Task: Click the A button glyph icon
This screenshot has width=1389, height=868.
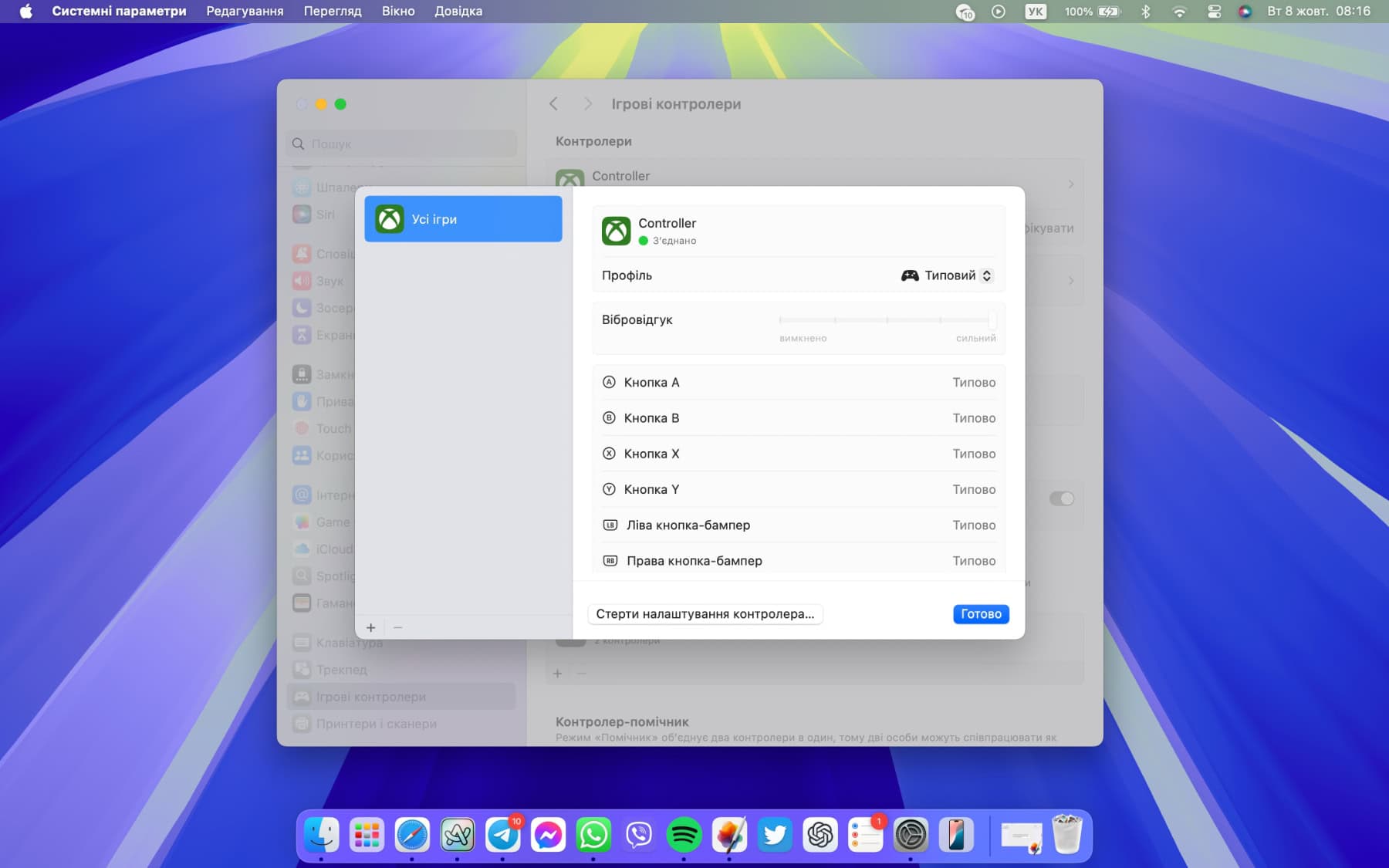Action: 609,382
